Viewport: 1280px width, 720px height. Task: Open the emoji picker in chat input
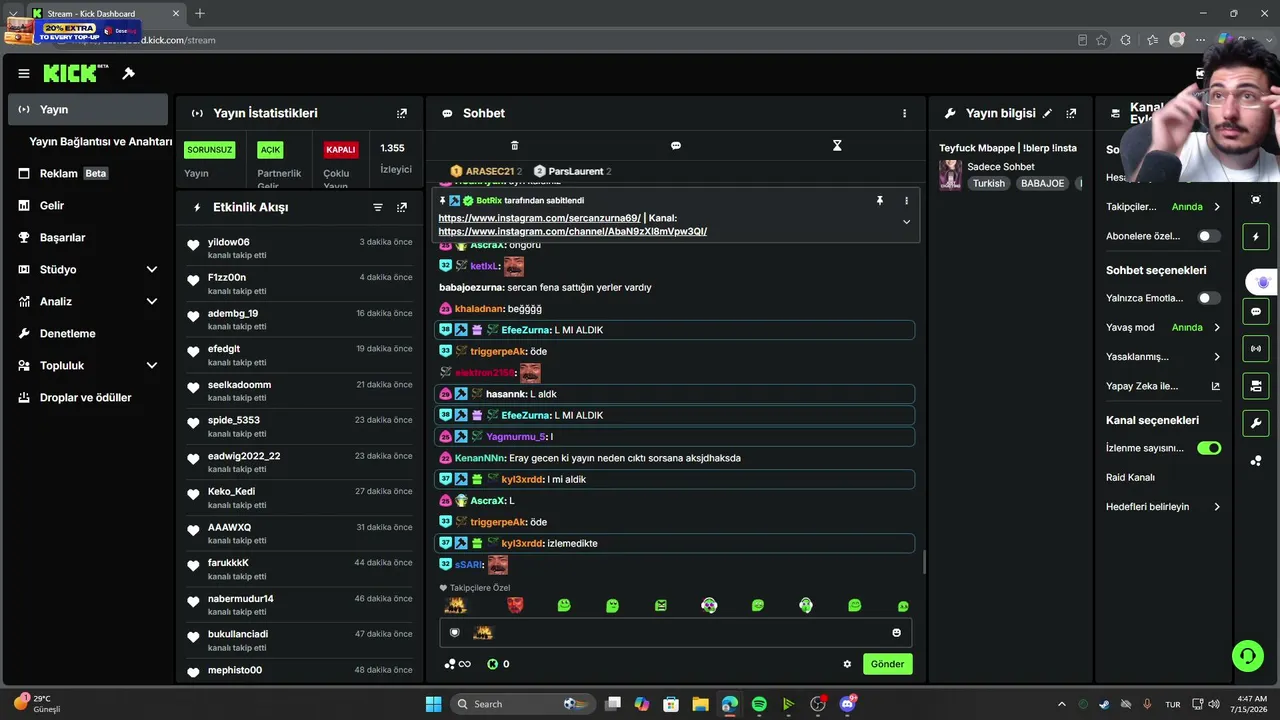896,632
